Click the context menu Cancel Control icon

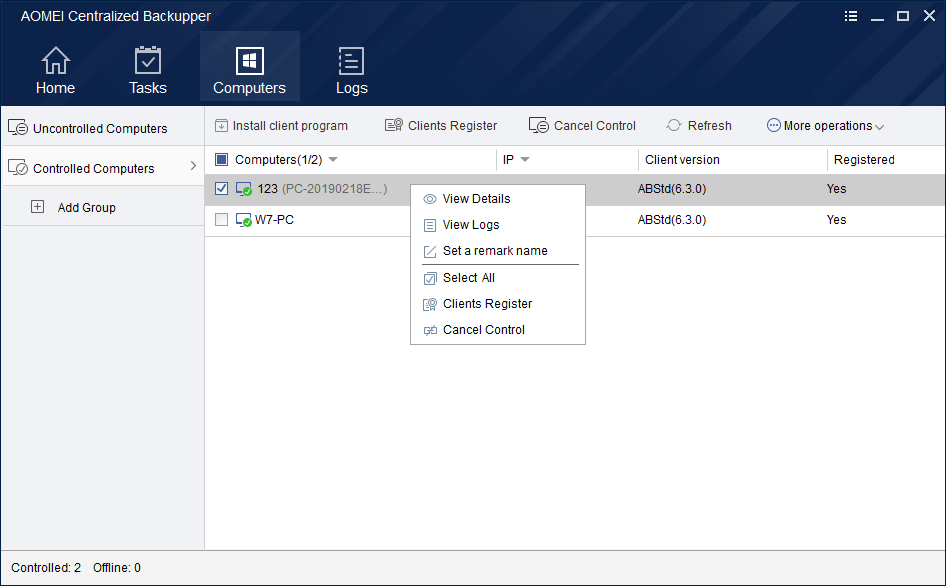point(430,330)
